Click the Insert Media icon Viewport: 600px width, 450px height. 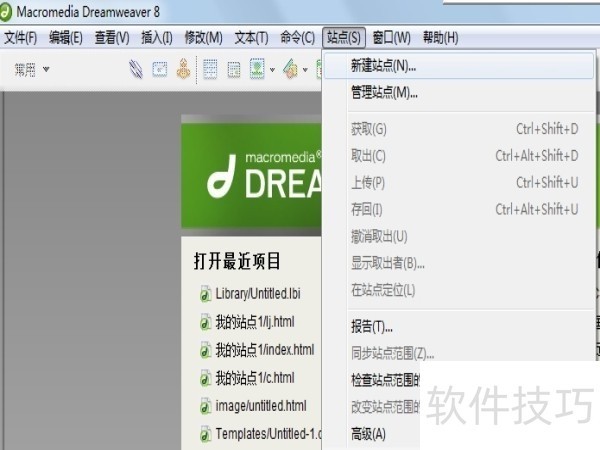(290, 69)
